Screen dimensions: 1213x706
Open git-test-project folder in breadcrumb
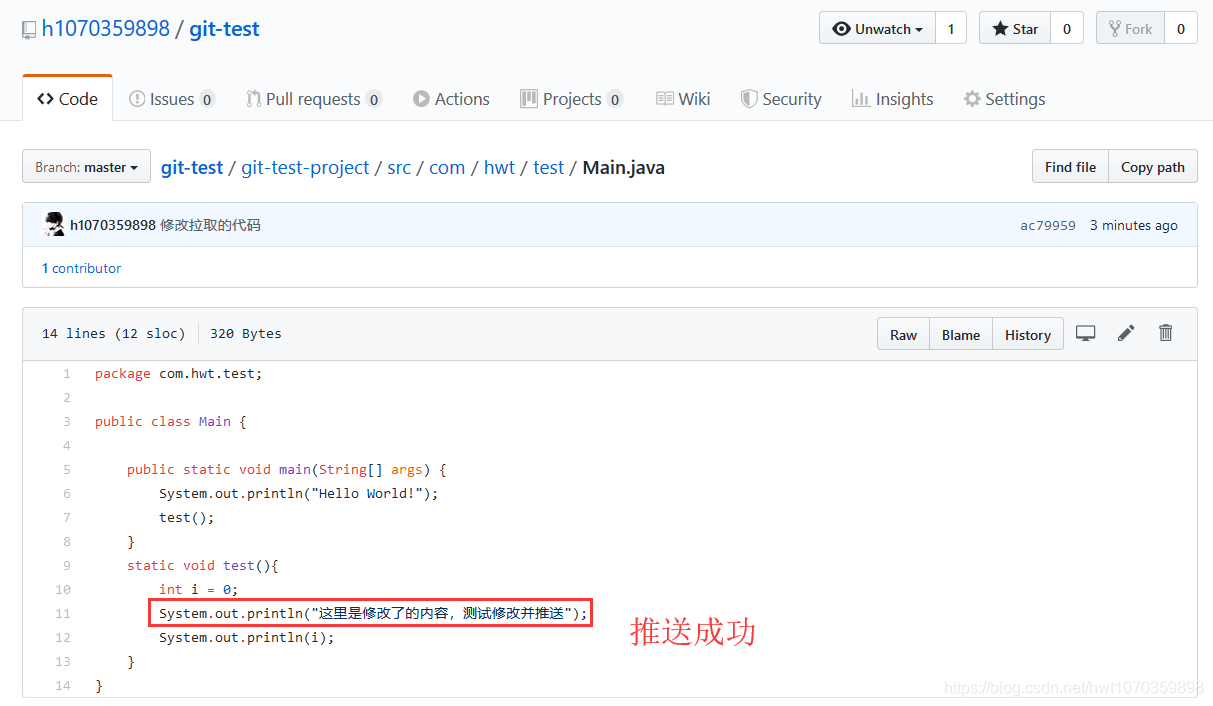coord(305,167)
